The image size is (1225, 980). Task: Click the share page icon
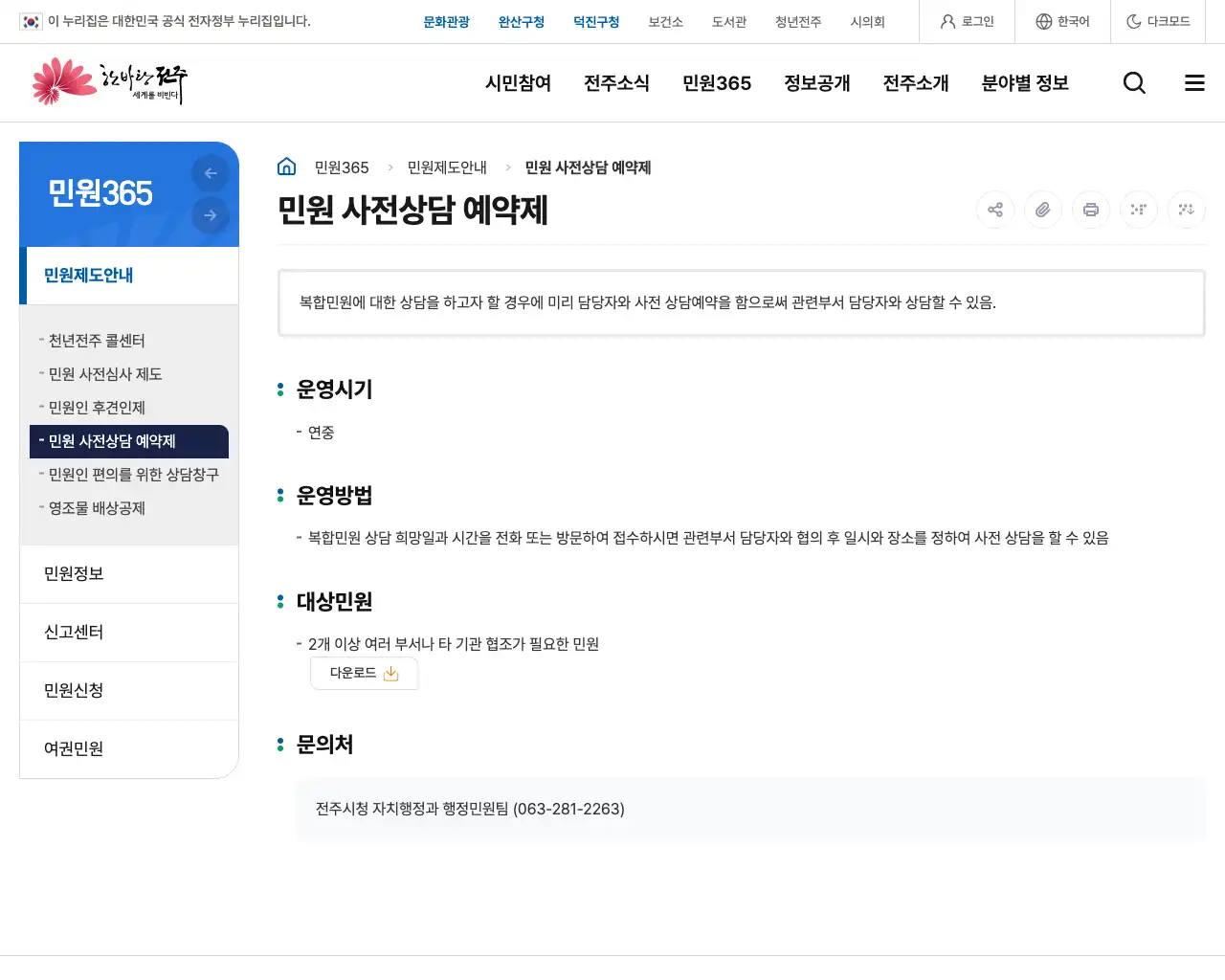tap(995, 210)
